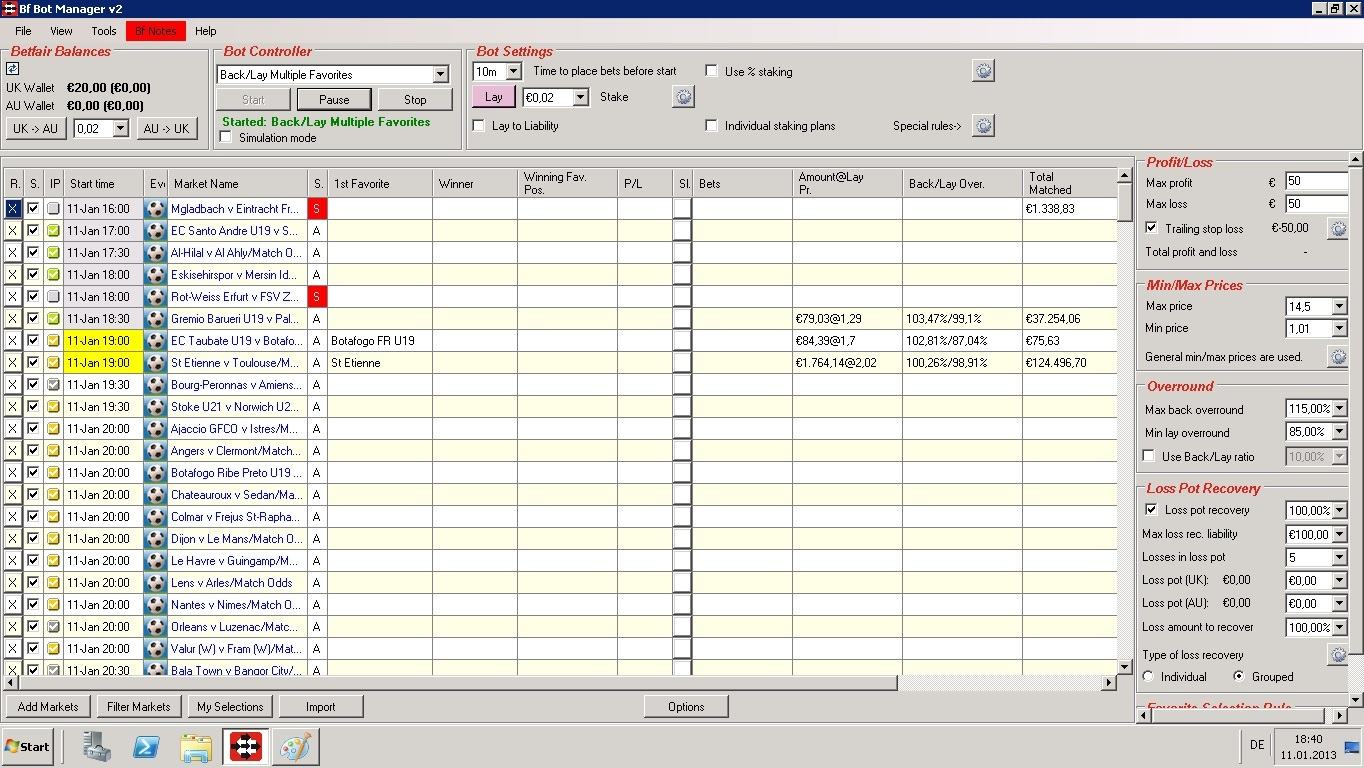The image size is (1364, 768).
Task: Open the Type of loss recovery gear icon
Action: coord(1337,655)
